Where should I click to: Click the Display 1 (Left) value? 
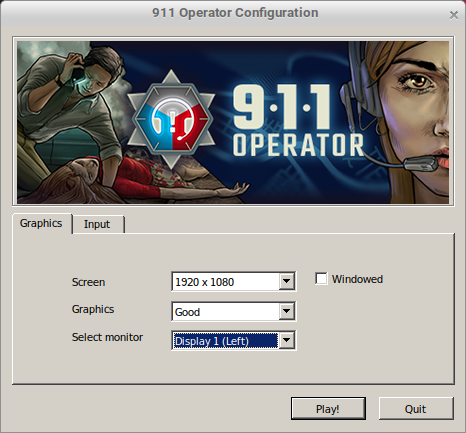226,340
